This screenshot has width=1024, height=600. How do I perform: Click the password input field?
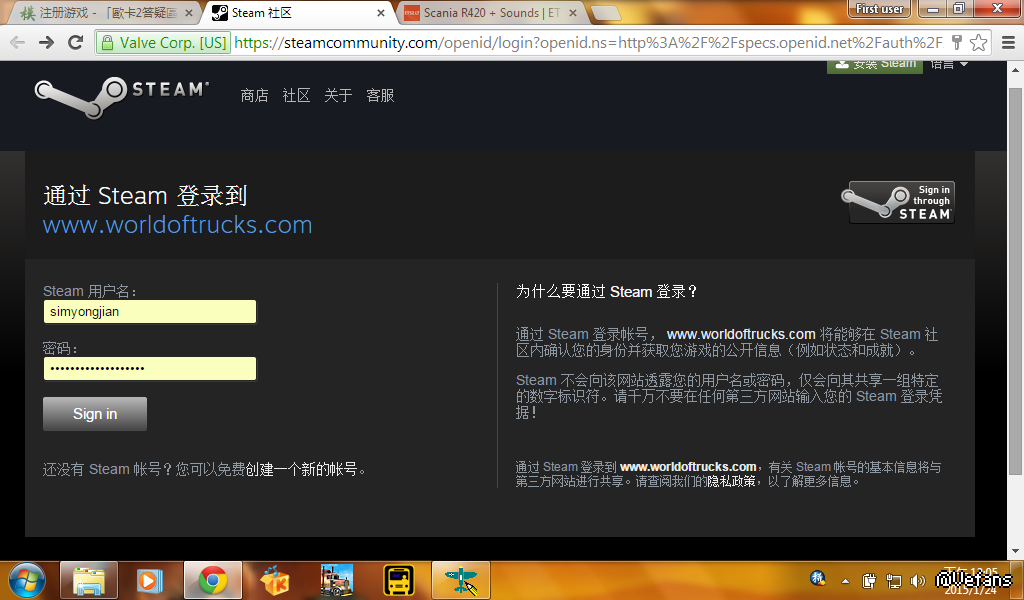click(150, 368)
